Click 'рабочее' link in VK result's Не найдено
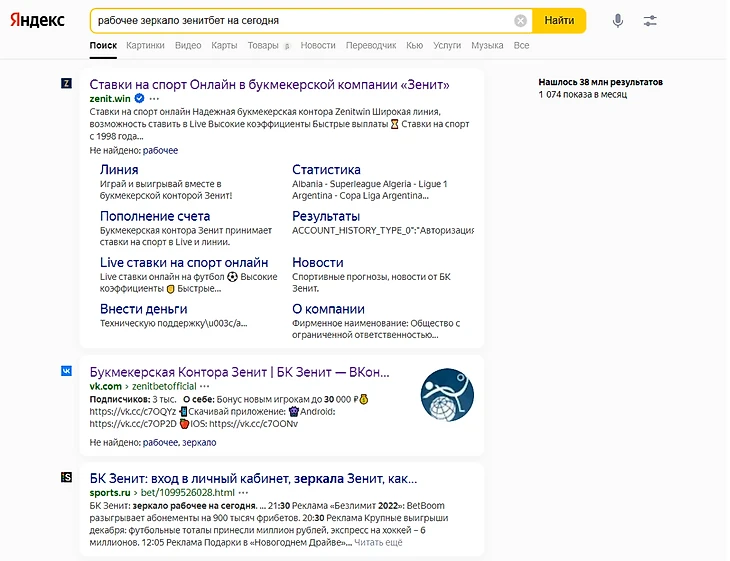This screenshot has height=561, width=730. pyautogui.click(x=160, y=442)
